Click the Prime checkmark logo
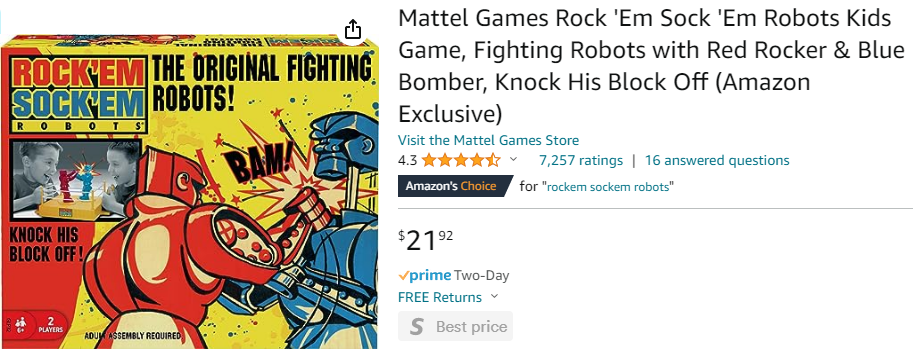 click(x=424, y=275)
